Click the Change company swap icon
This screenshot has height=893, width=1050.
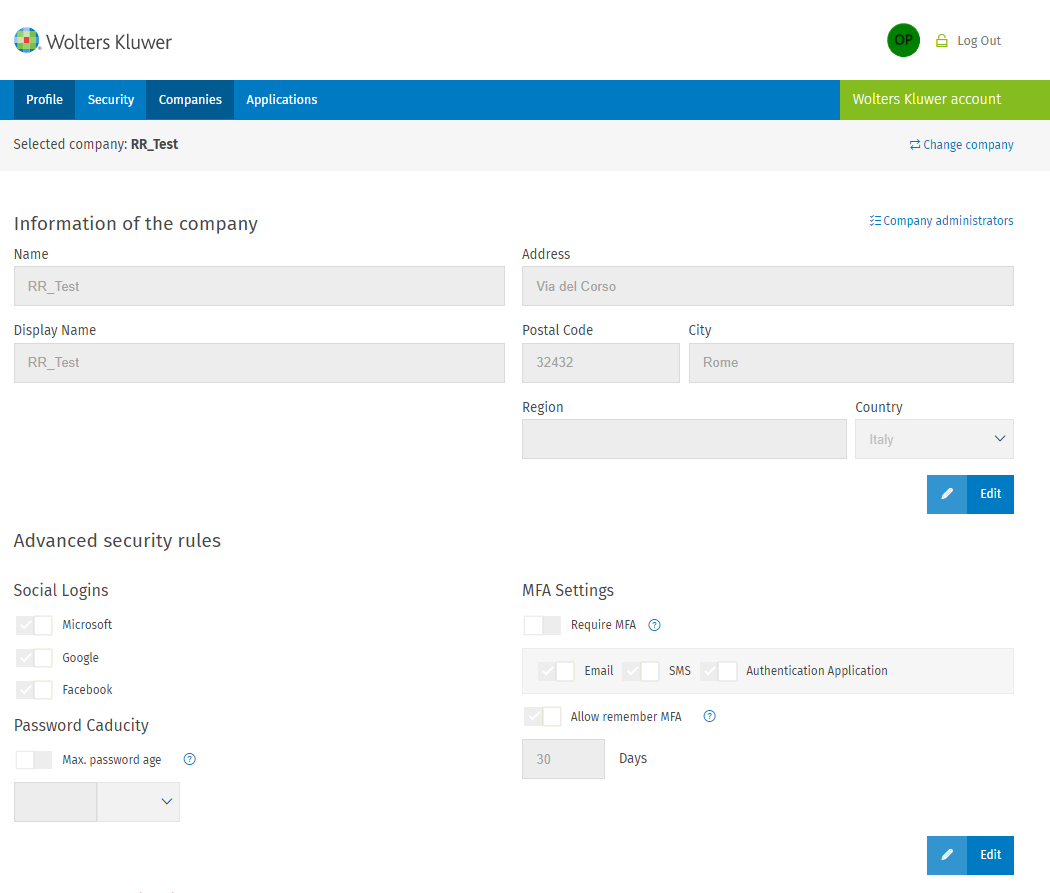tap(914, 145)
